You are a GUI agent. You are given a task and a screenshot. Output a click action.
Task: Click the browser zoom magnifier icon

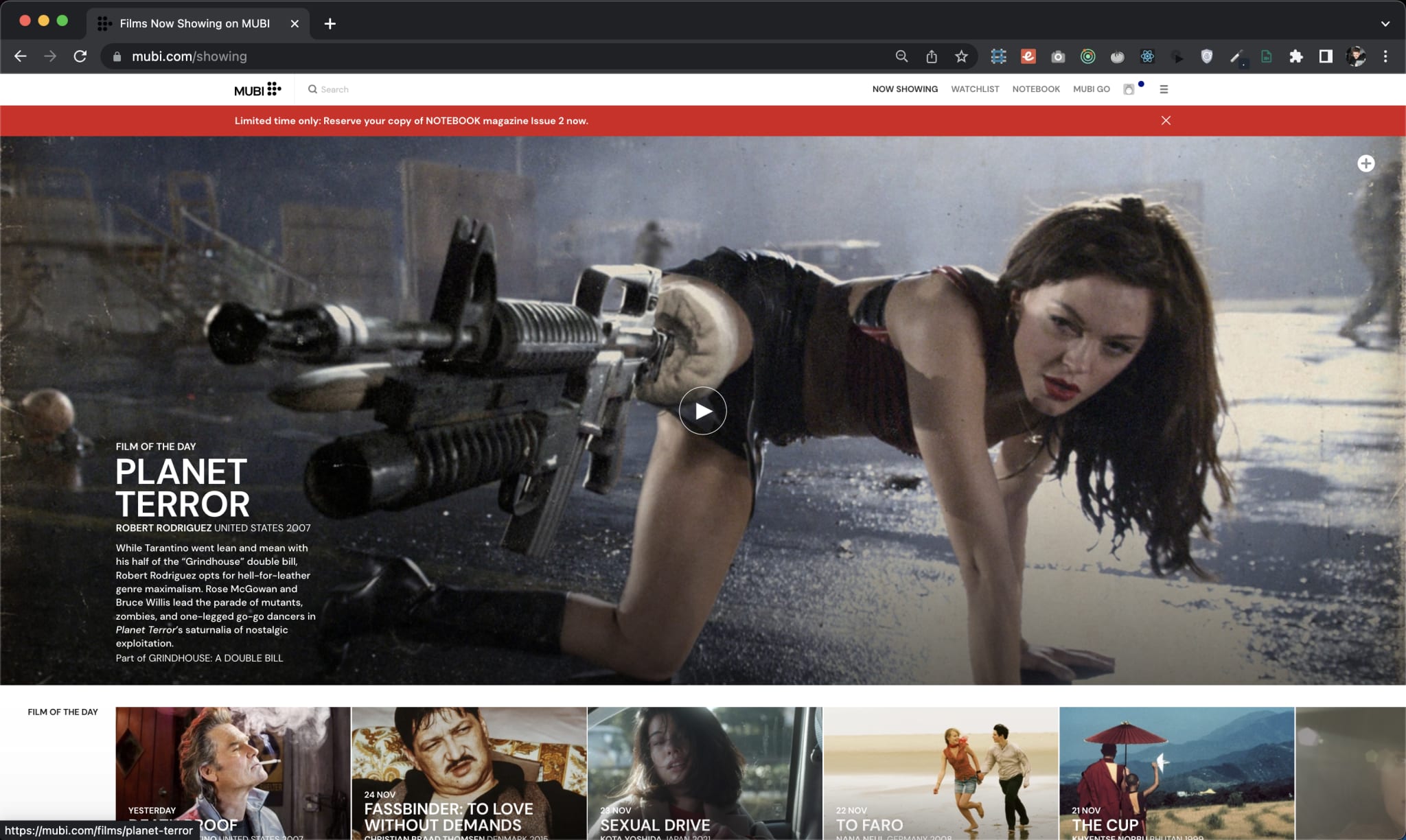click(901, 56)
